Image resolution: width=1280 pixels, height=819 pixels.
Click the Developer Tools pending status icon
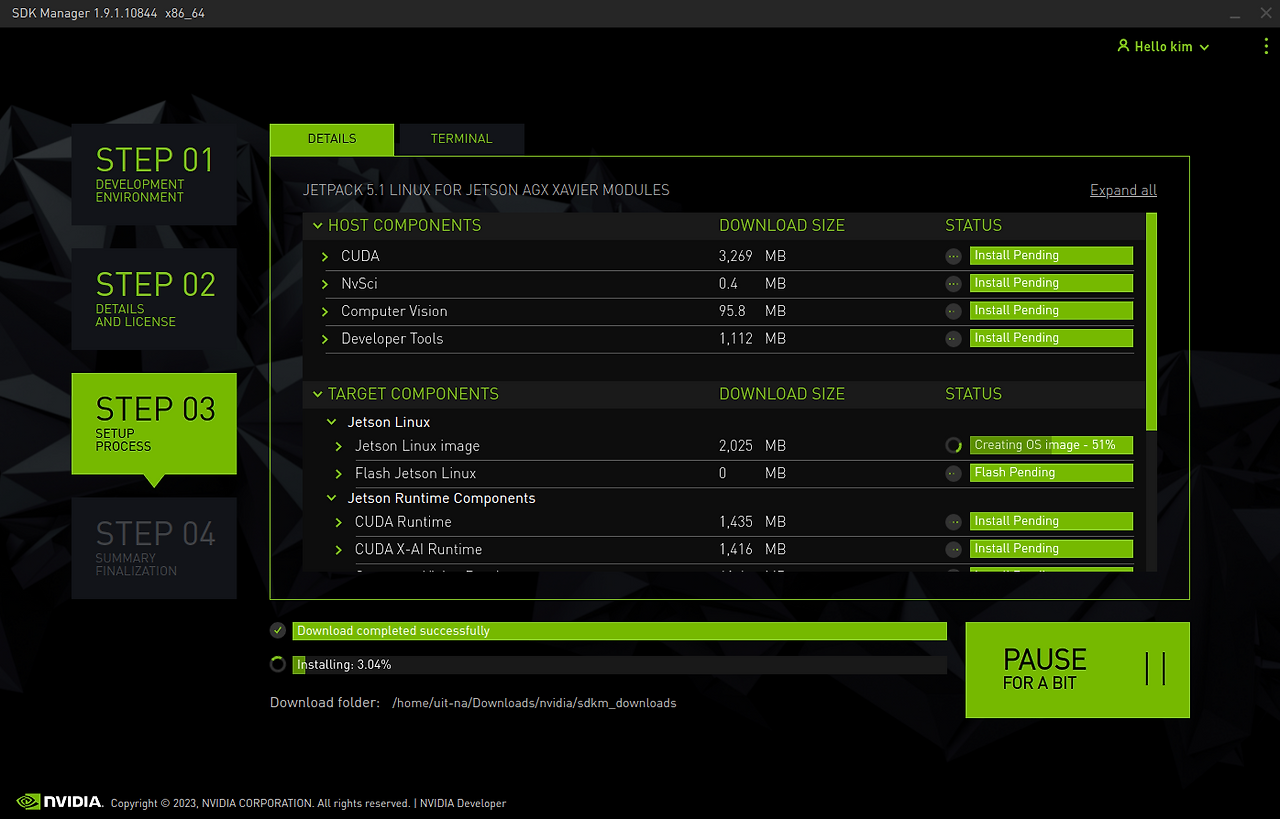point(953,338)
